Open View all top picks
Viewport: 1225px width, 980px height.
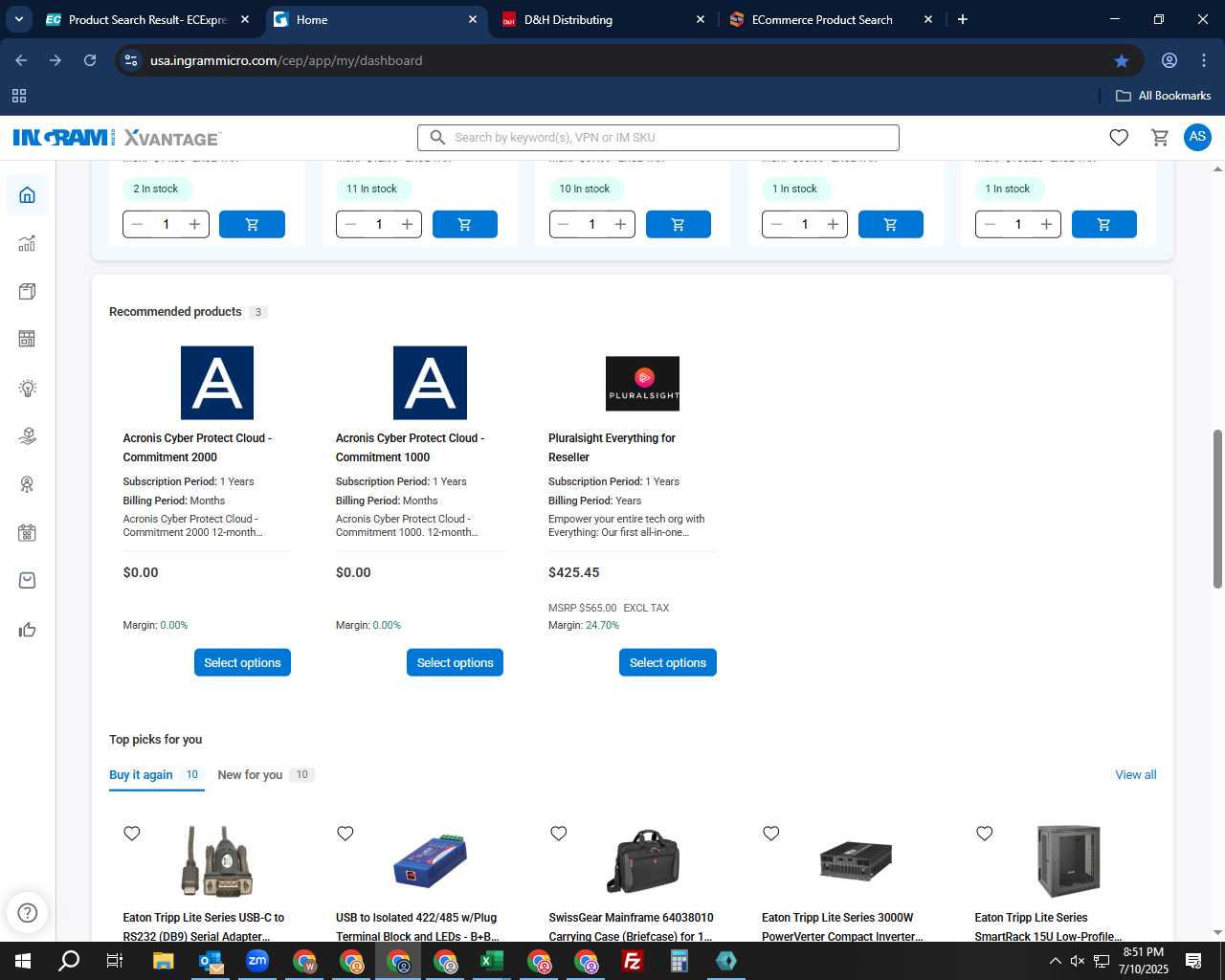(1136, 774)
